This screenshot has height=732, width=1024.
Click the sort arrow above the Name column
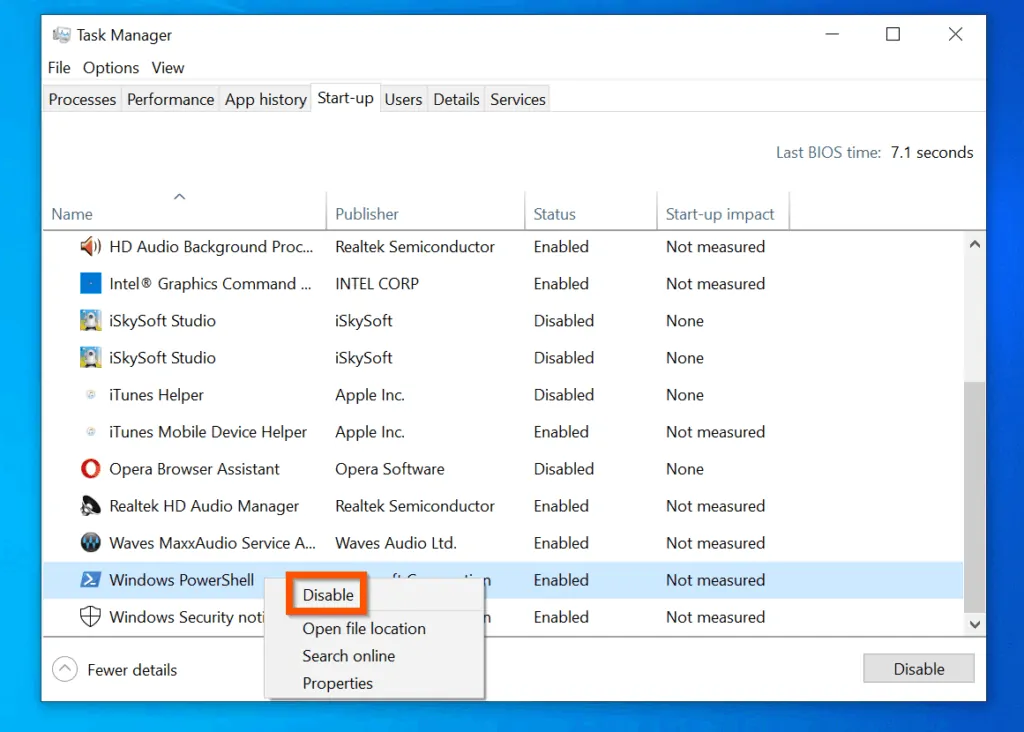(x=180, y=197)
